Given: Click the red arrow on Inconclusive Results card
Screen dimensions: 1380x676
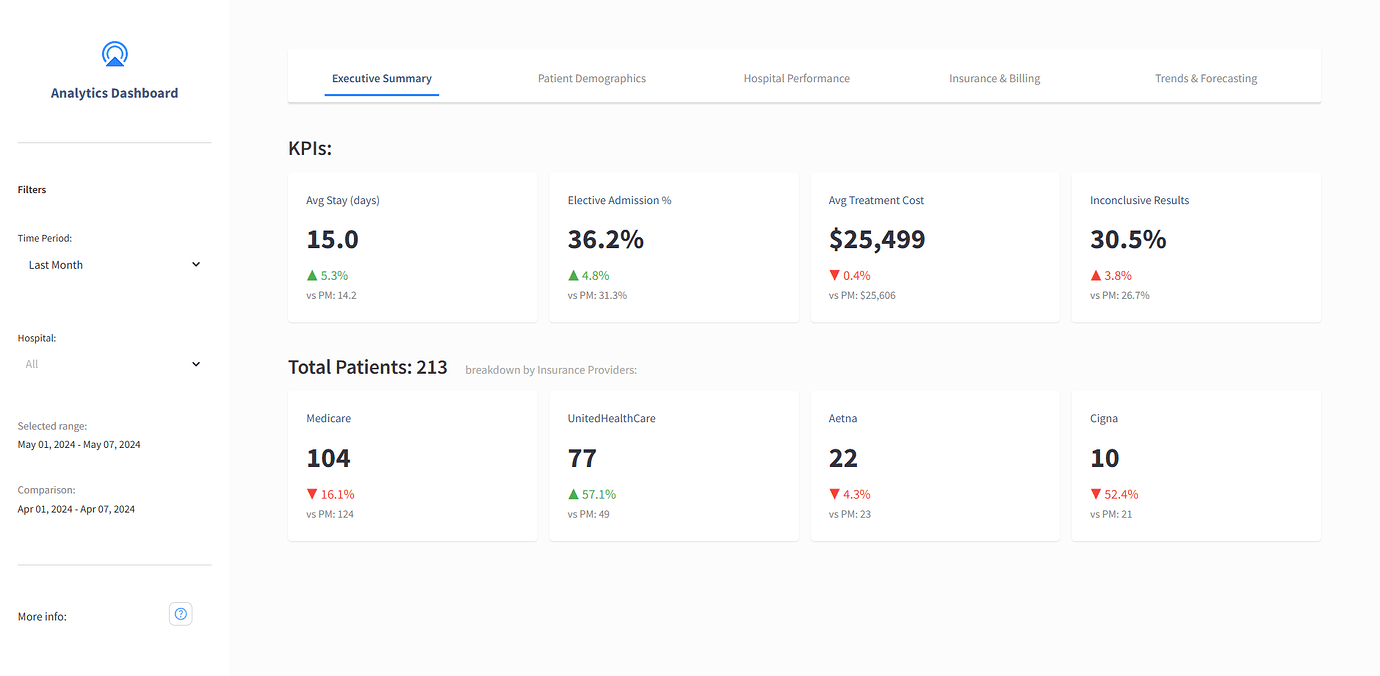Looking at the screenshot, I should click(x=1097, y=275).
